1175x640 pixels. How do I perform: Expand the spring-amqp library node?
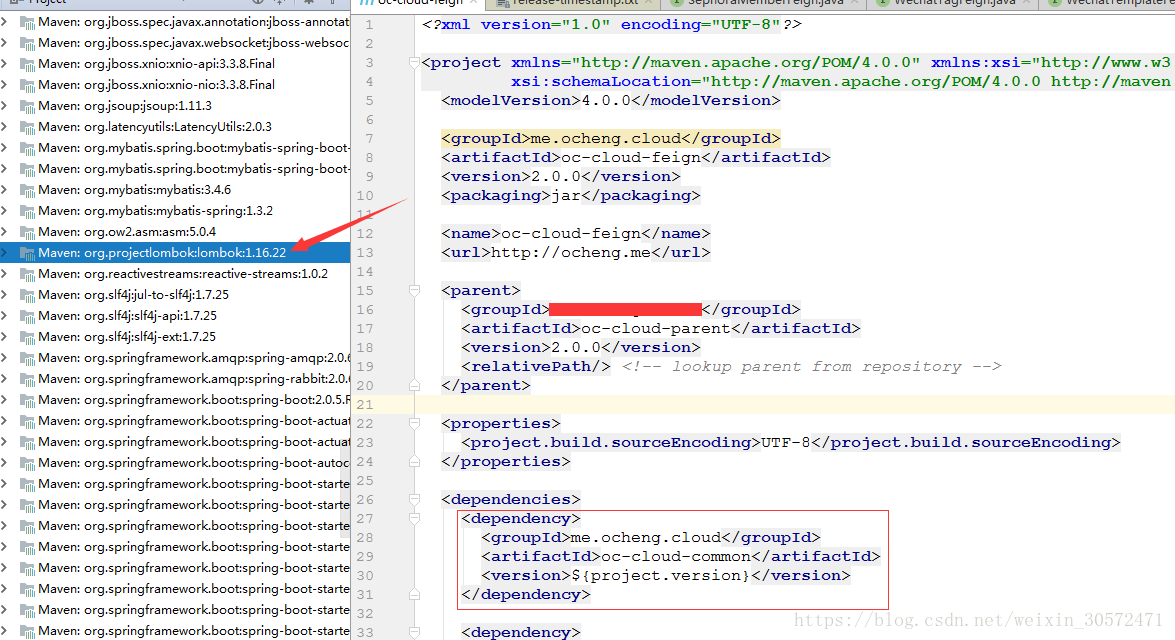(4, 357)
